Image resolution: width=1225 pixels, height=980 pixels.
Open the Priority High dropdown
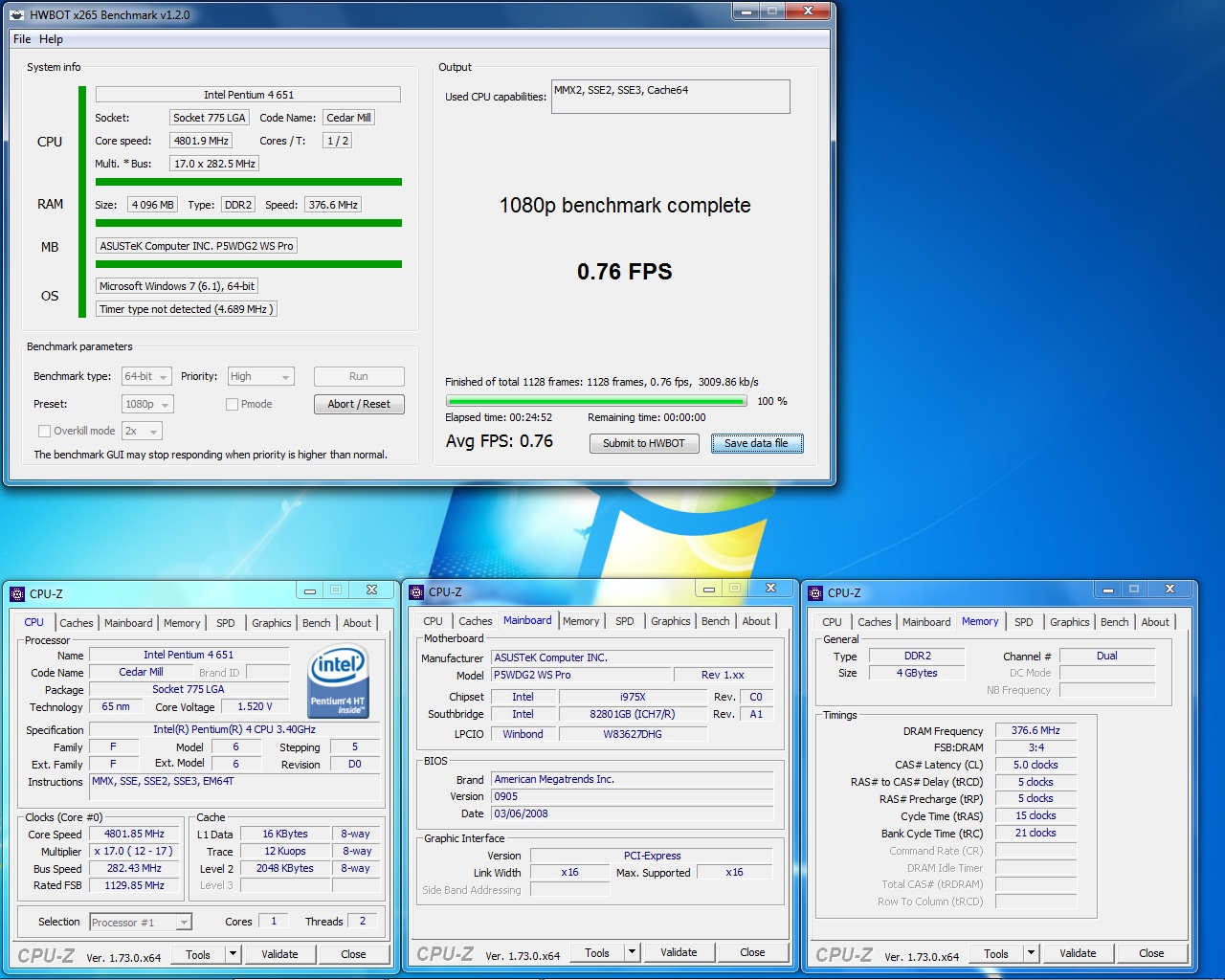pyautogui.click(x=260, y=376)
